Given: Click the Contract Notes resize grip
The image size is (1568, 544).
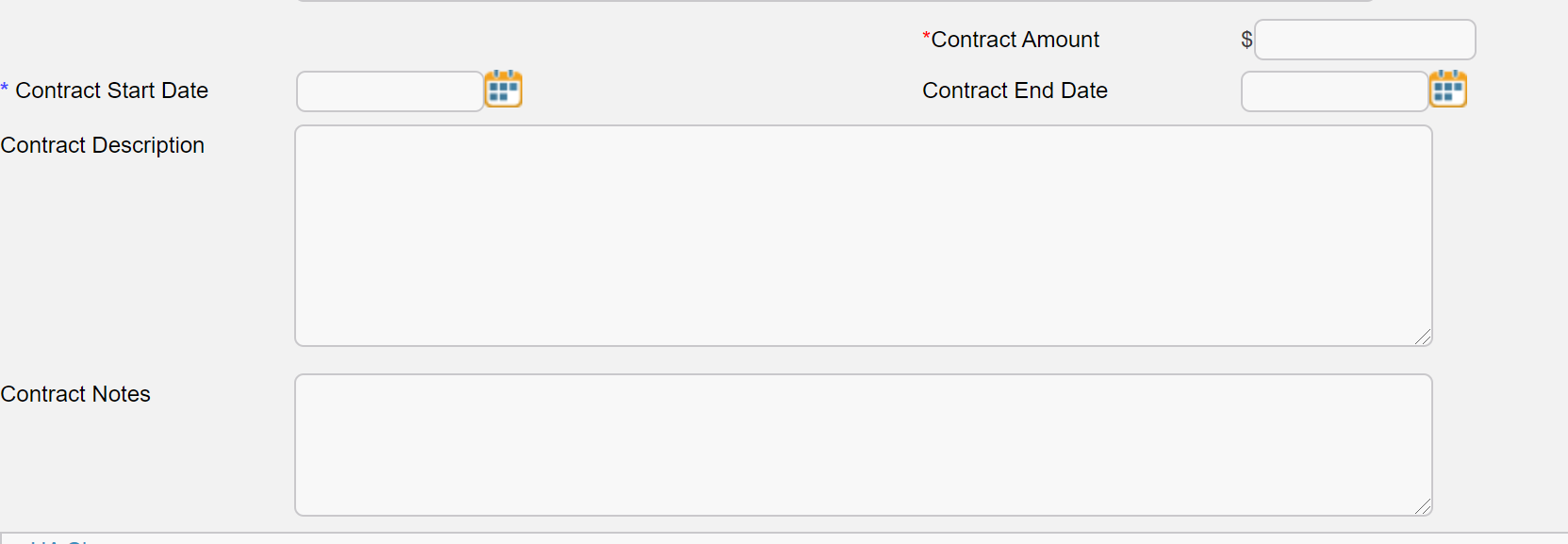Looking at the screenshot, I should [1423, 506].
